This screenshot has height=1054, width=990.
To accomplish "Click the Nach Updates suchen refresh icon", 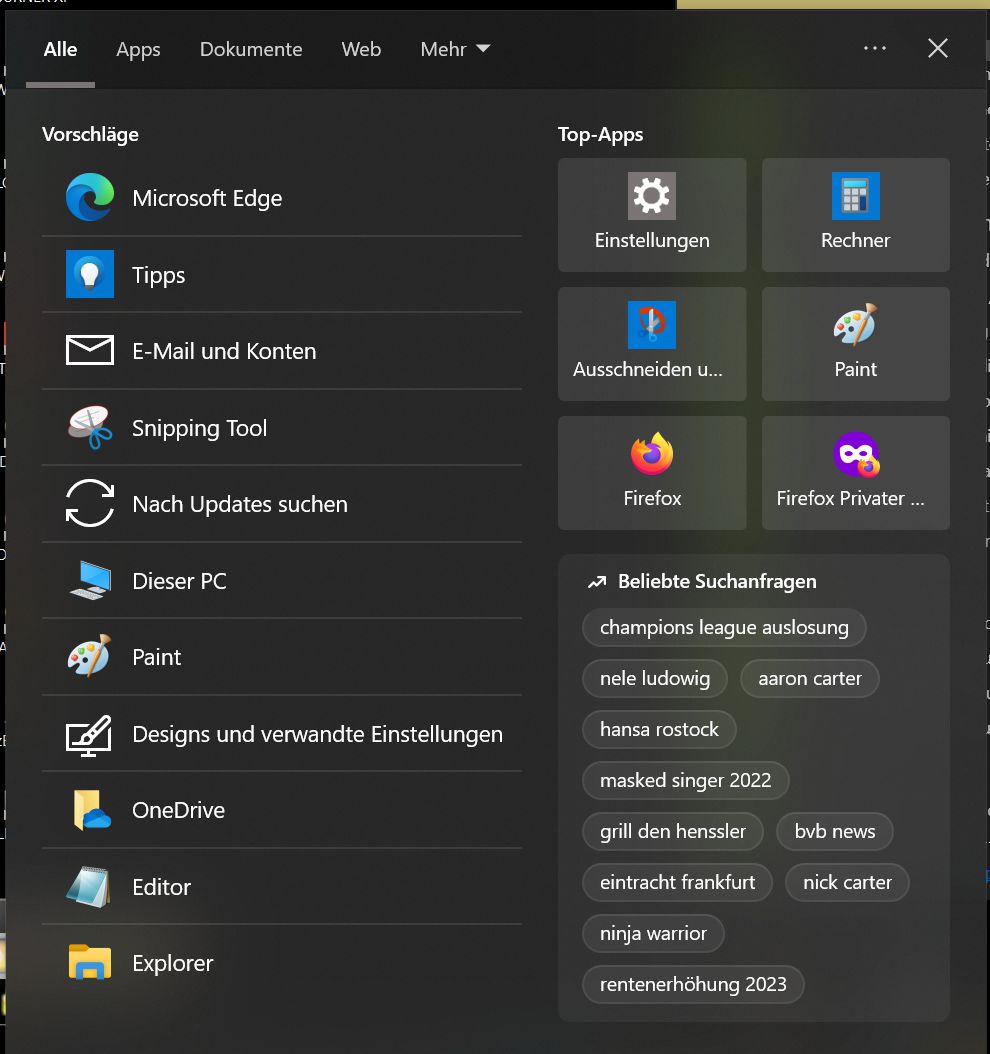I will click(89, 503).
